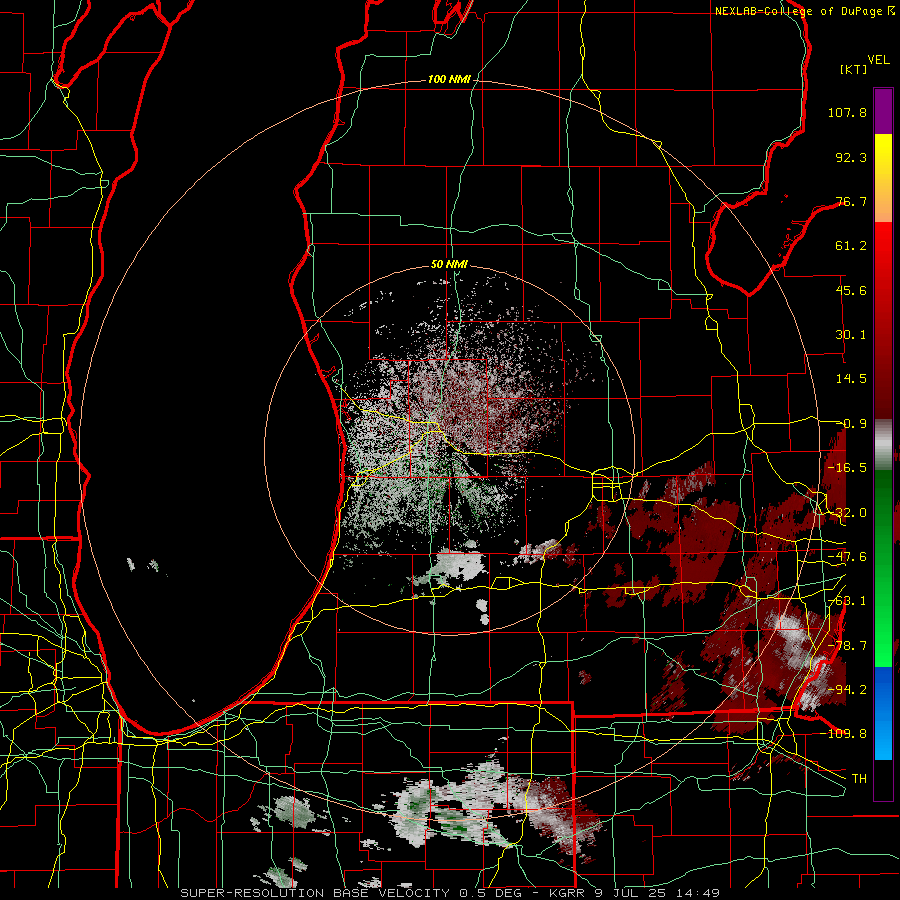Screen dimensions: 900x900
Task: Select the 14.5 scale value
Action: [851, 379]
